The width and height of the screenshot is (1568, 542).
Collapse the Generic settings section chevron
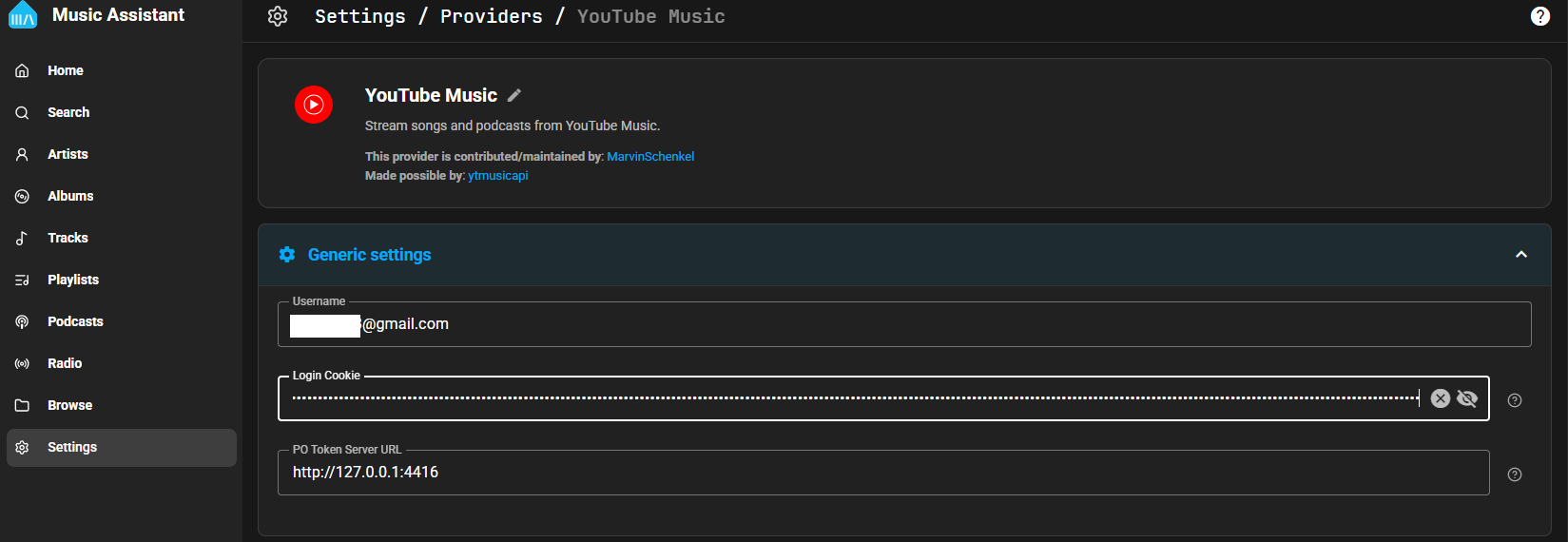coord(1521,255)
